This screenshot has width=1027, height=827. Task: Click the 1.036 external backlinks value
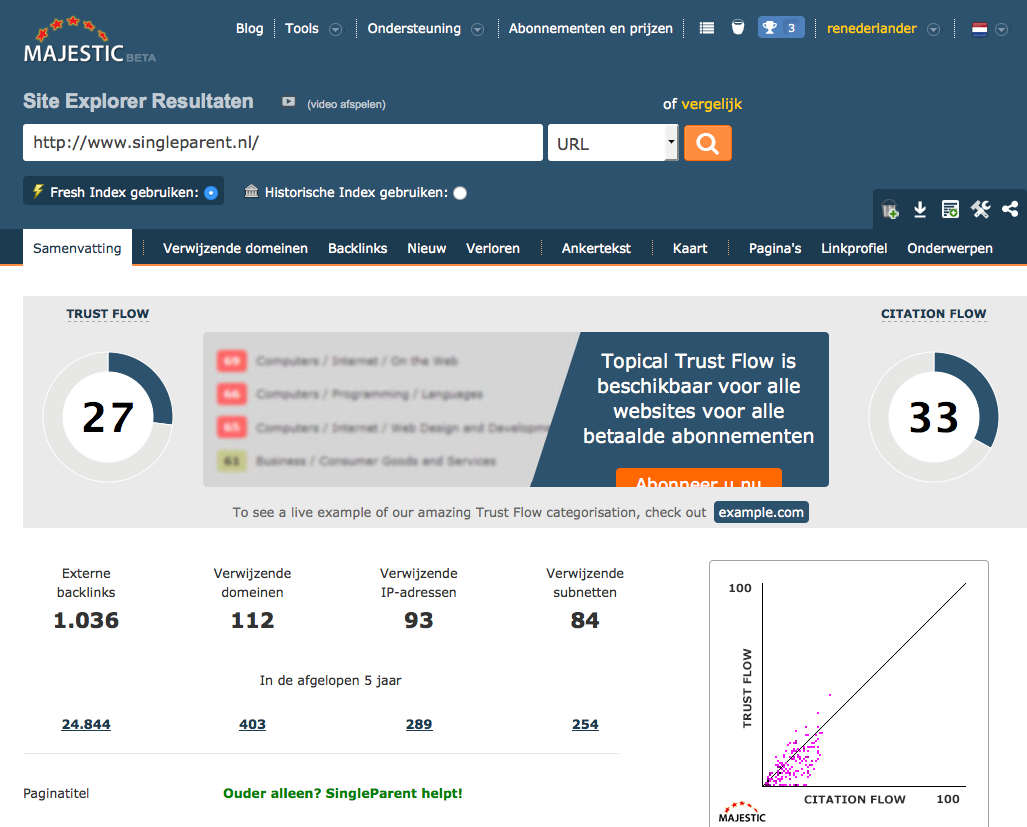click(x=86, y=620)
